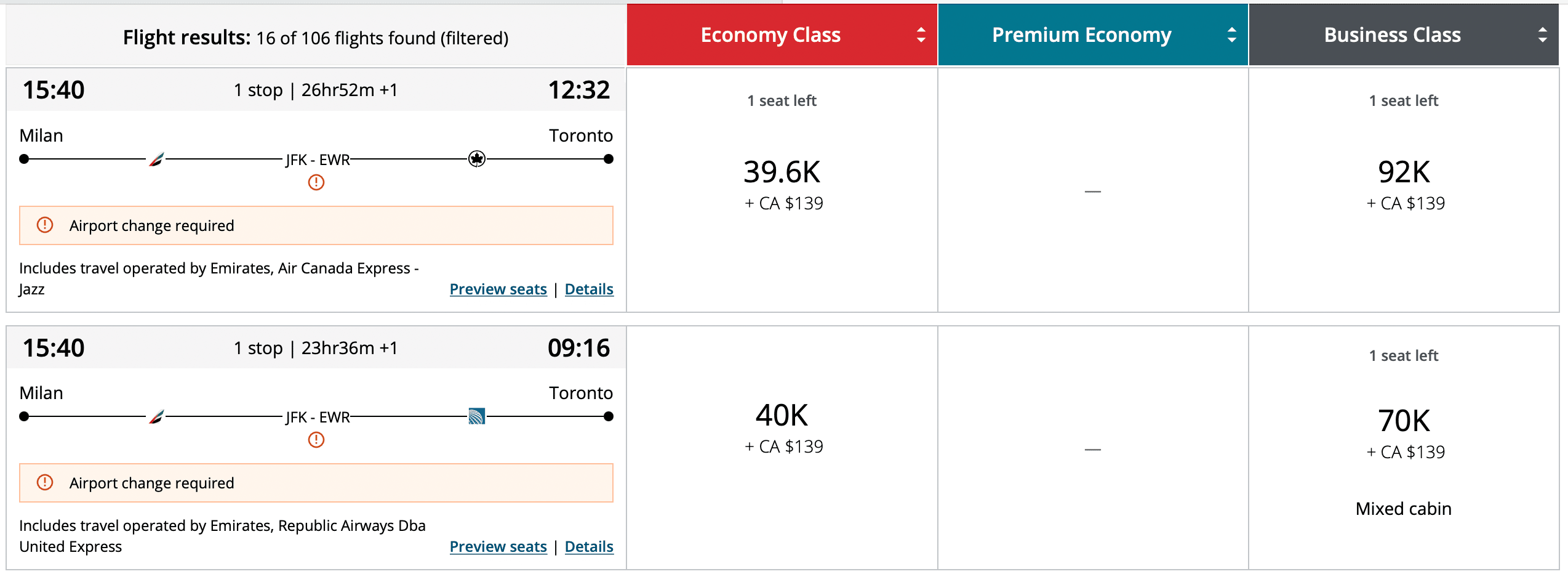
Task: Select the Economy Class column header
Action: click(770, 35)
